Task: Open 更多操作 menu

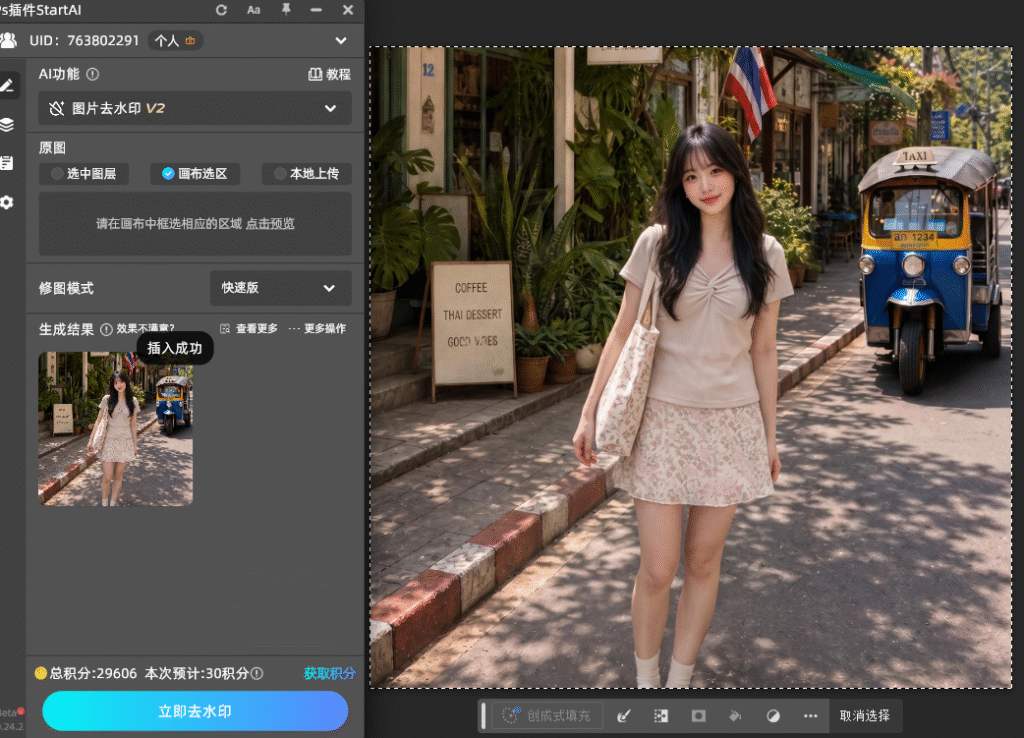Action: [317, 329]
